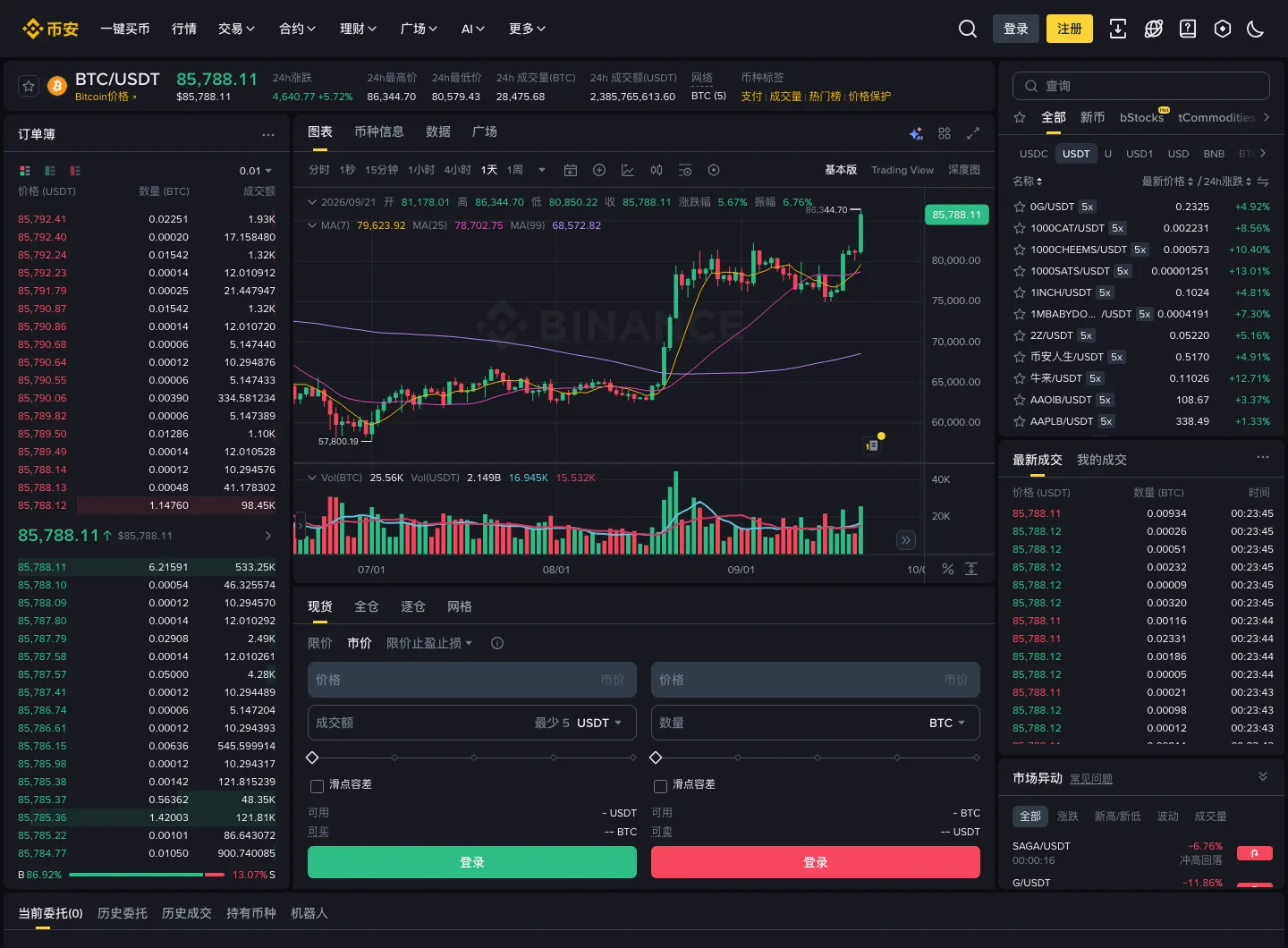Screen dimensions: 1288x948
Task: Open the chart calendar date-jump icon
Action: (571, 170)
